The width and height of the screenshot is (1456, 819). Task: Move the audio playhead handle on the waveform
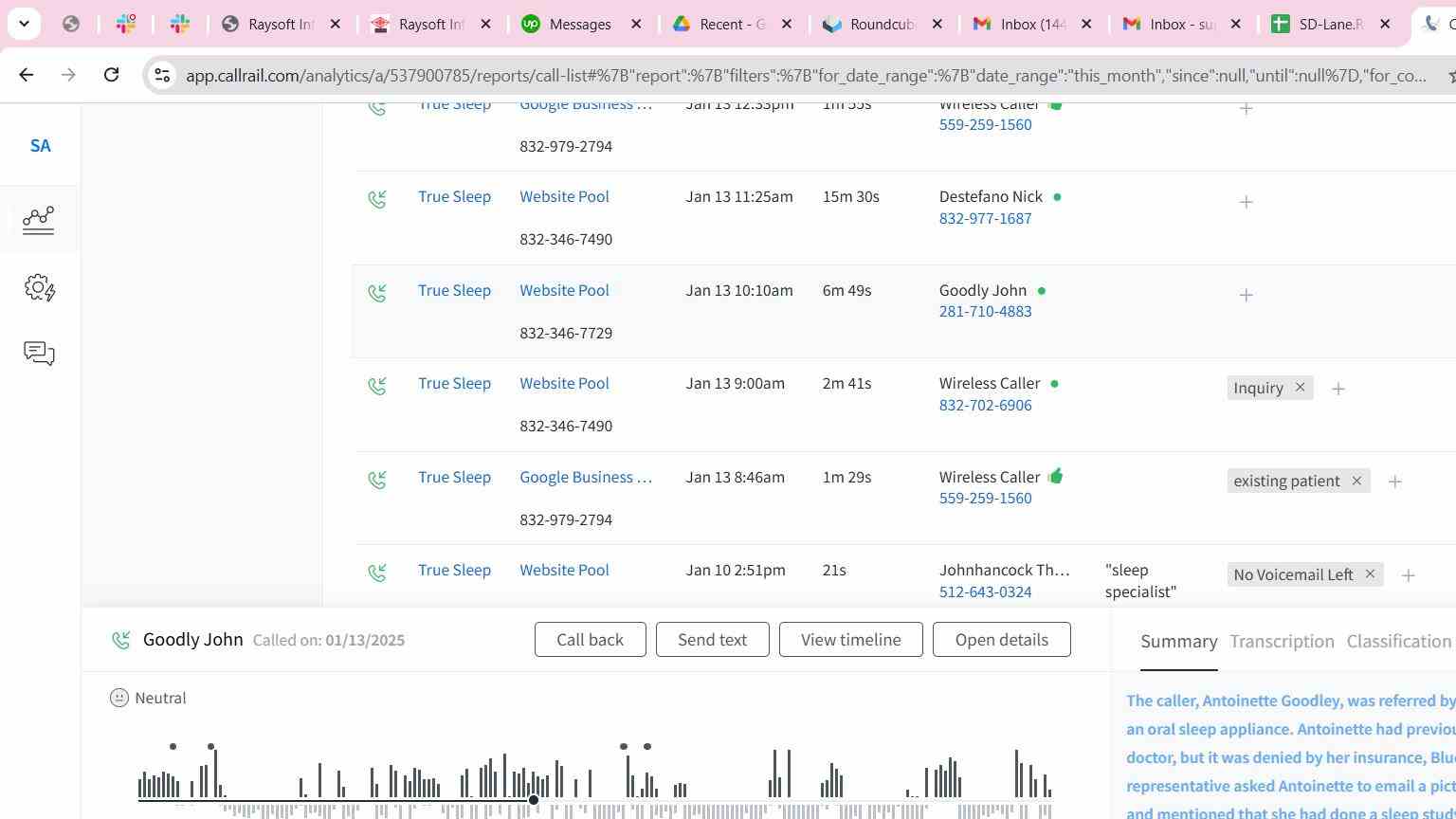[x=534, y=800]
